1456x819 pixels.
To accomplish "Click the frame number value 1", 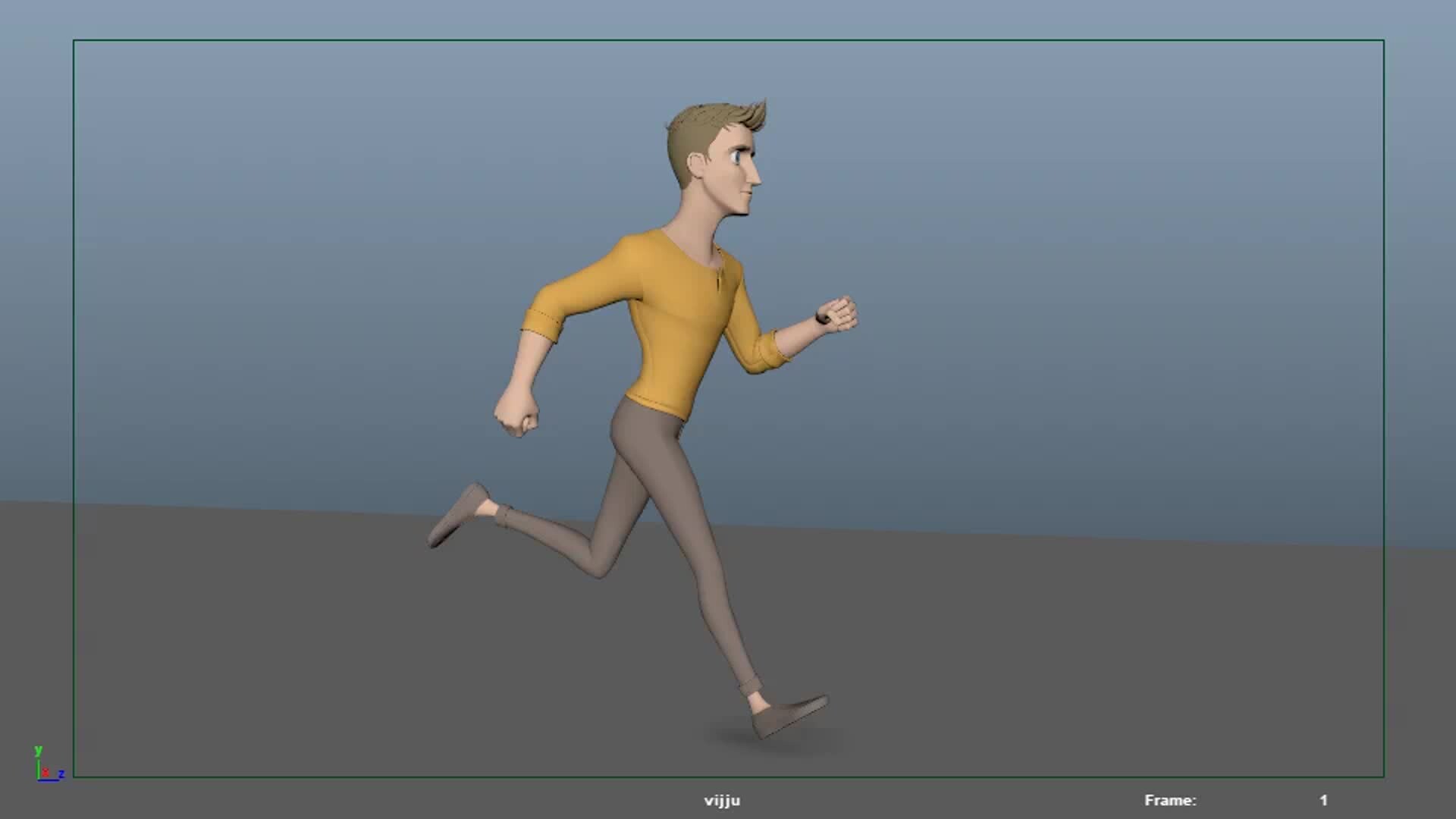I will click(x=1323, y=800).
